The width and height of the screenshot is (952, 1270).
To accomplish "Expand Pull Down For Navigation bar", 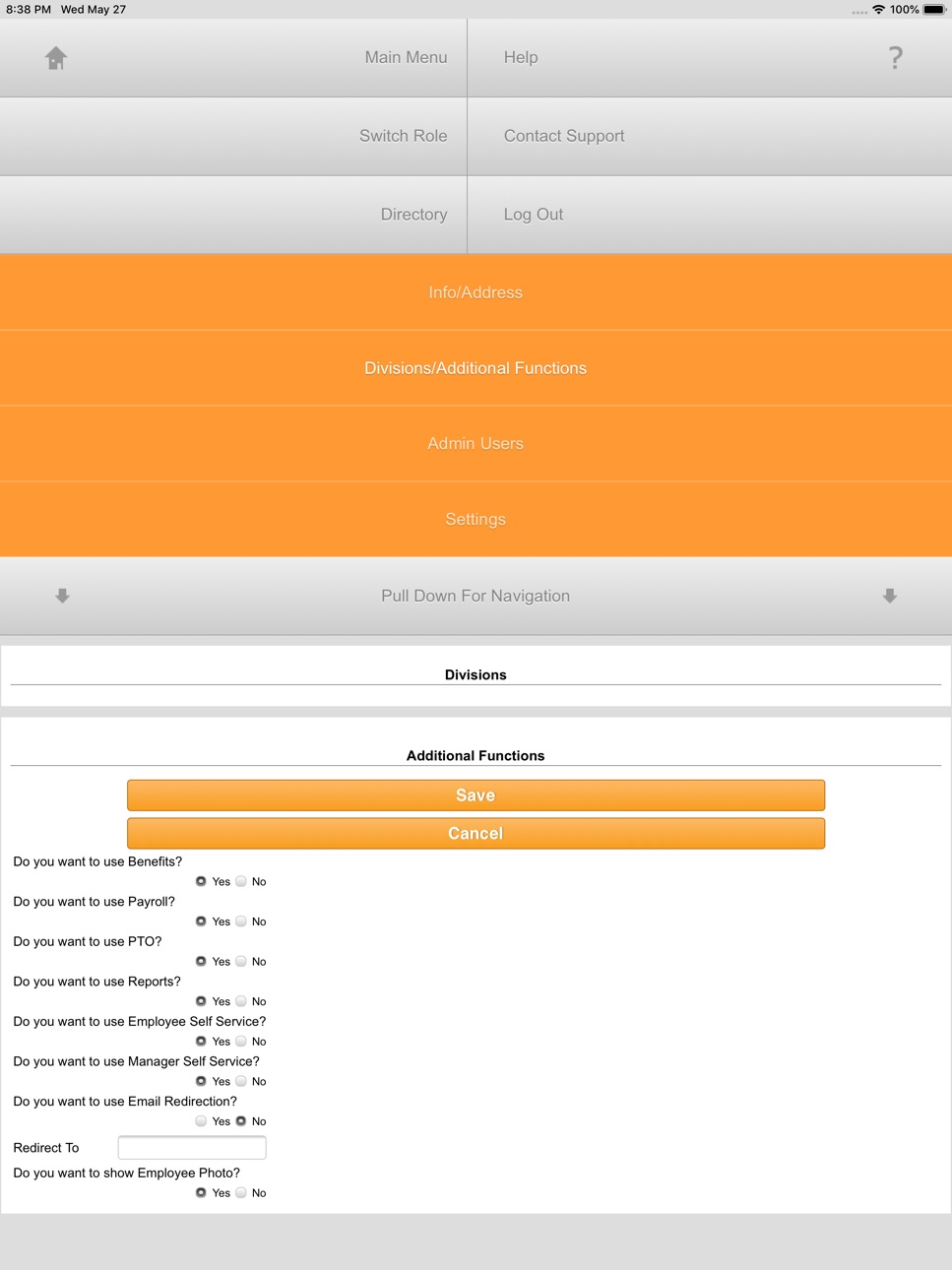I will point(476,596).
